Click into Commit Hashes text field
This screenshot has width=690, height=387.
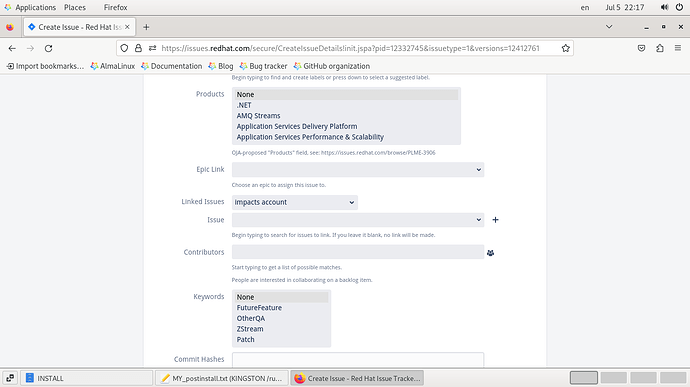pyautogui.click(x=358, y=360)
